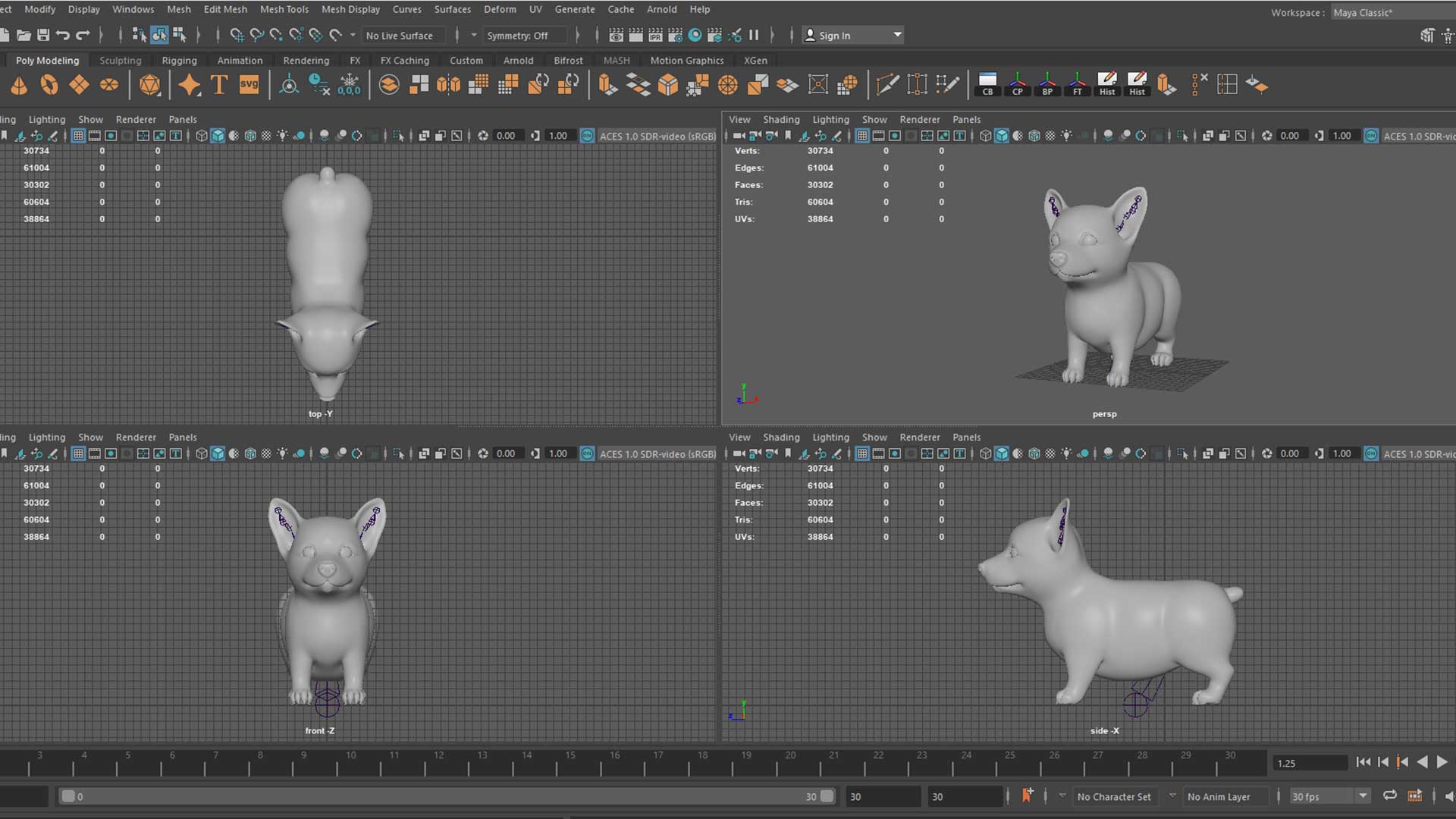Screen dimensions: 1456x819
Task: Click the save scene icon
Action: [x=43, y=35]
